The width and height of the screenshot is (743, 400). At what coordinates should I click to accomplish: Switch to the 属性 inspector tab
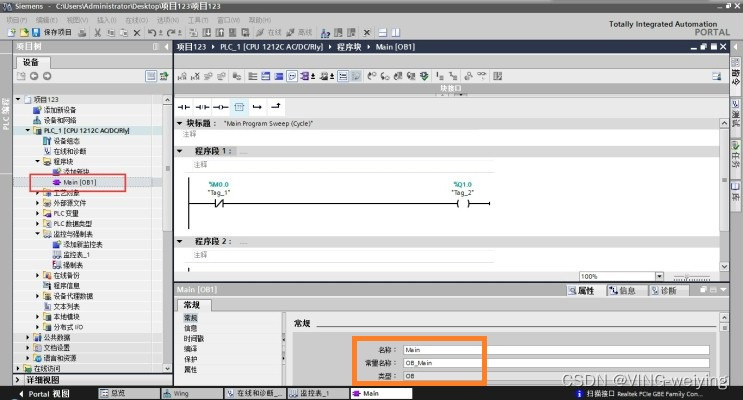[581, 291]
